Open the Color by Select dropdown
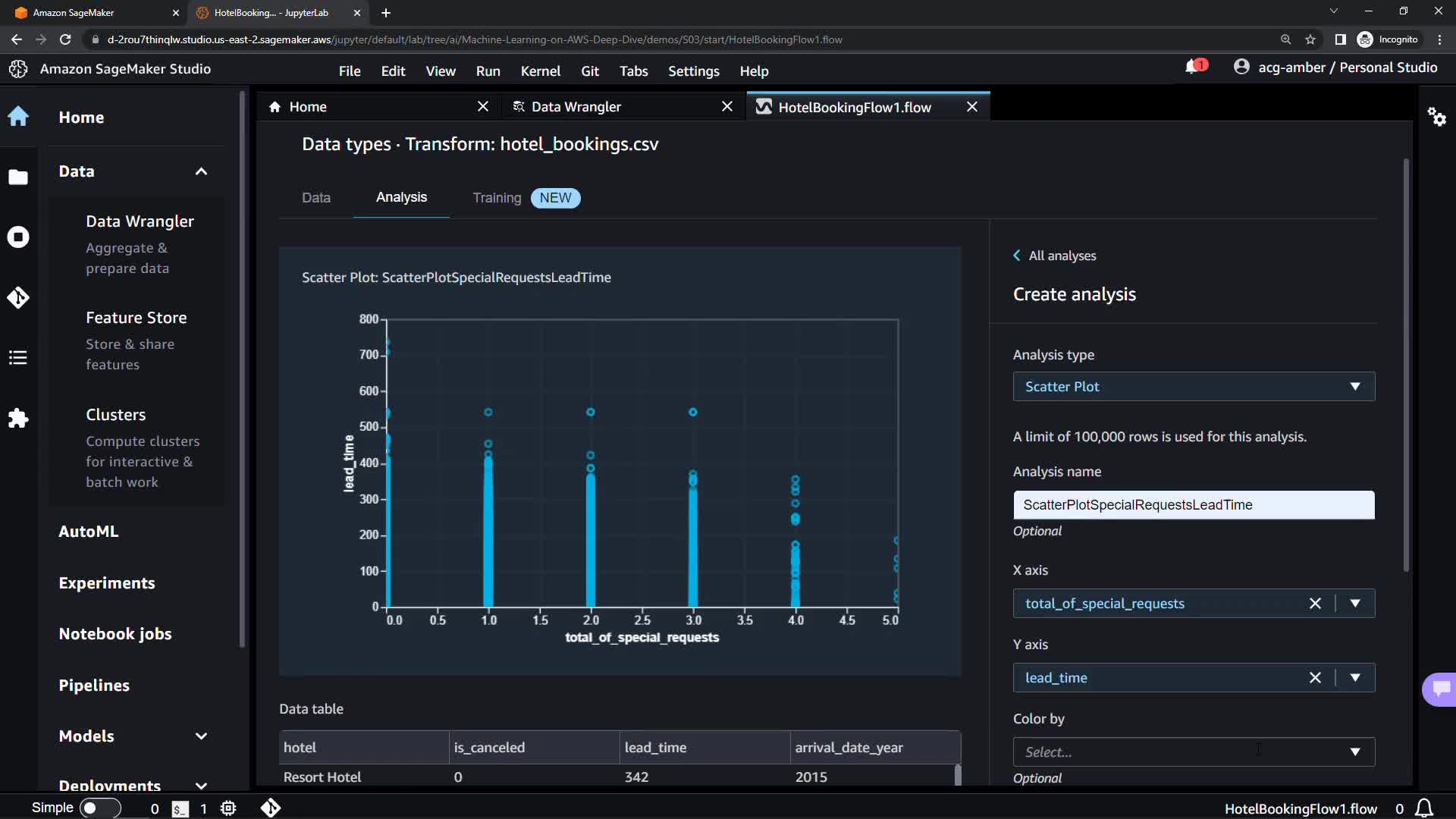The height and width of the screenshot is (819, 1456). [1194, 752]
